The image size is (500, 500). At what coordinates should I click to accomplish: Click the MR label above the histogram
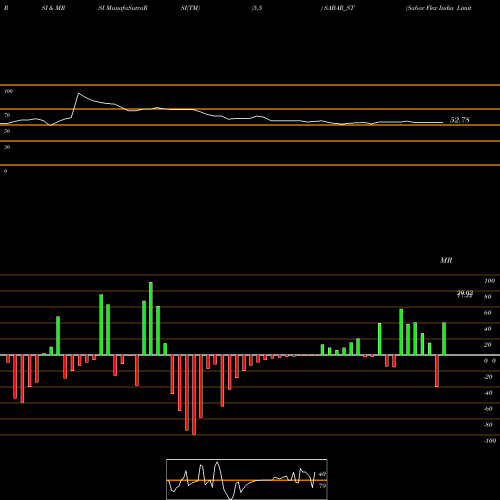click(446, 260)
